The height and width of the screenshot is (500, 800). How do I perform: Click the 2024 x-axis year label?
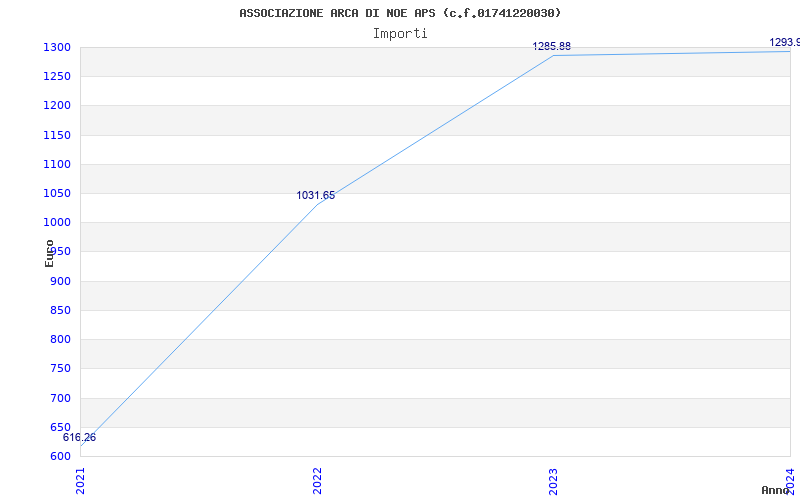[790, 480]
